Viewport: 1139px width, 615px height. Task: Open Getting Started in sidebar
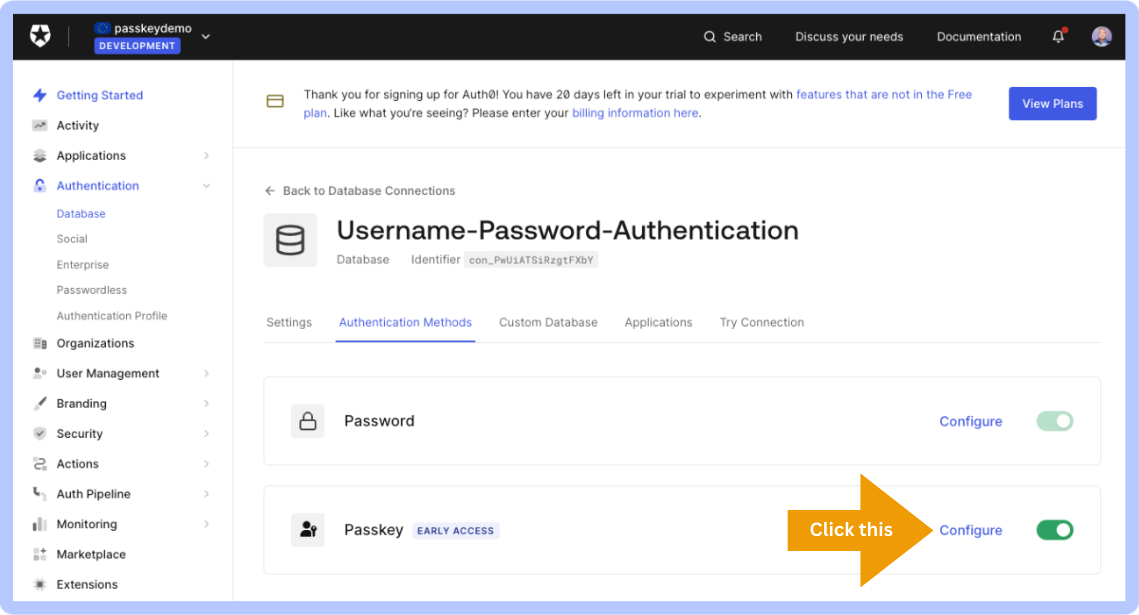100,95
